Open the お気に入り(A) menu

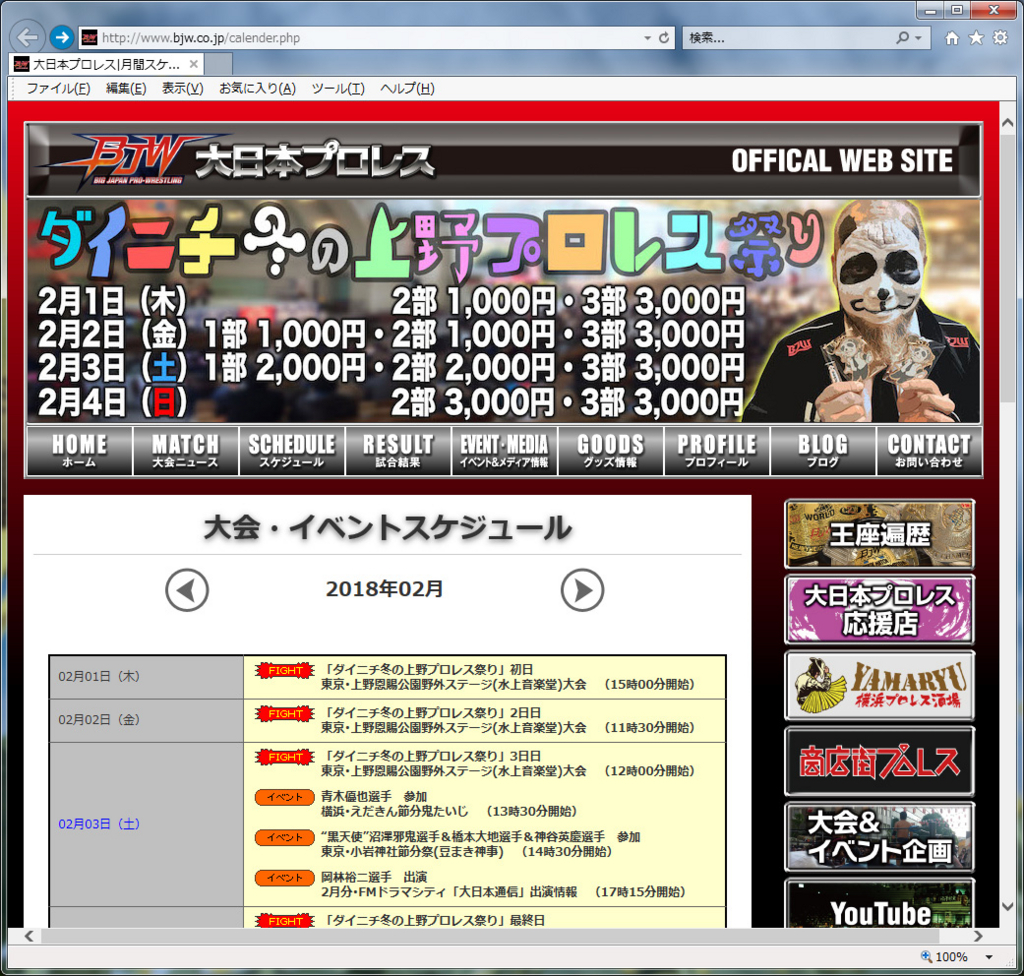257,88
